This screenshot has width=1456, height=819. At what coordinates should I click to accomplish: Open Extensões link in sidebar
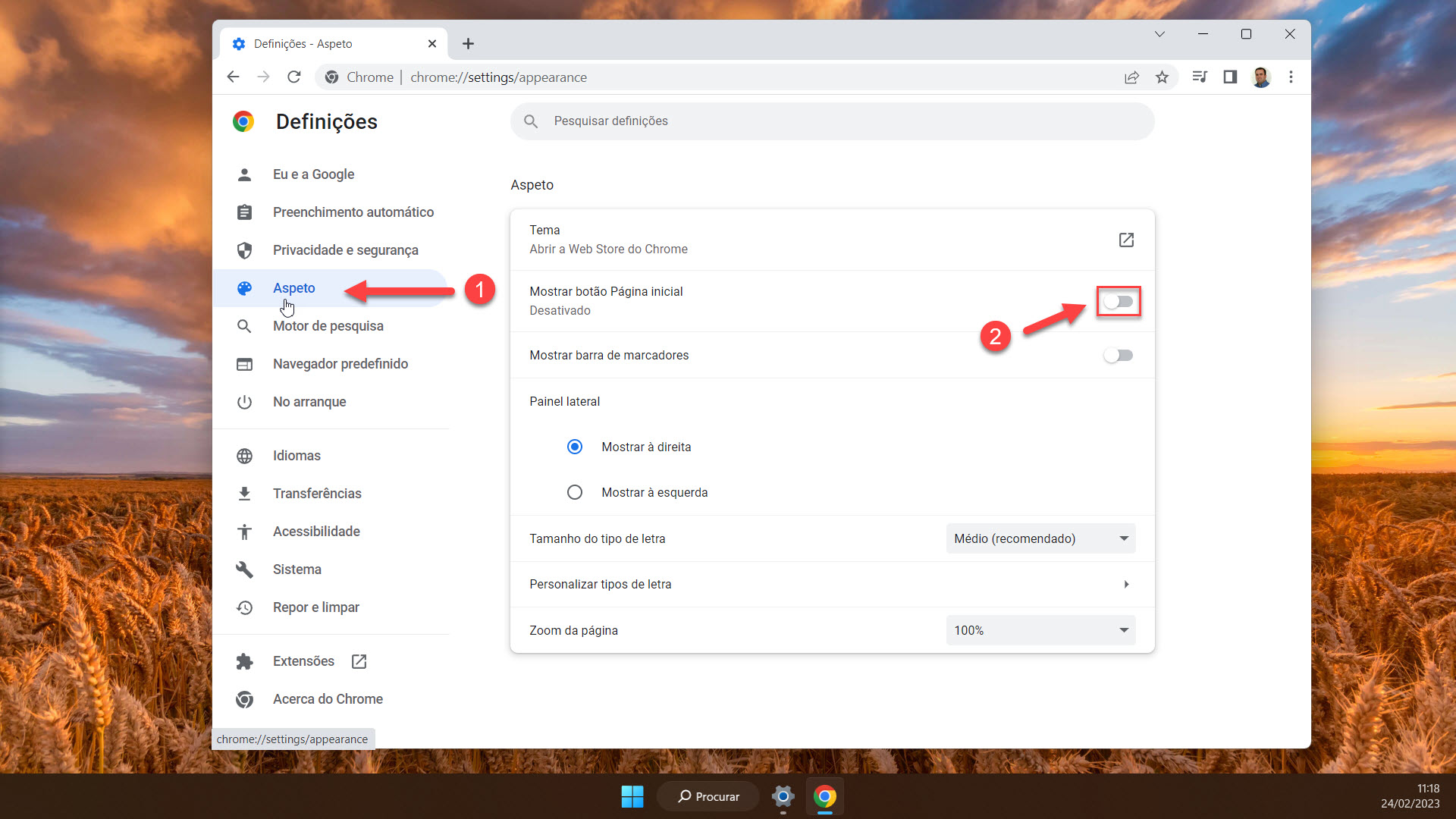[303, 661]
